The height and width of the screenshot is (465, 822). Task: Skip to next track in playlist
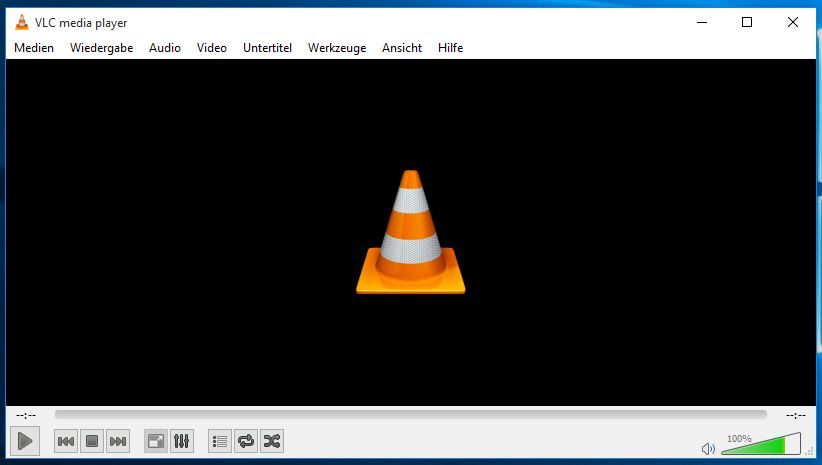point(118,441)
